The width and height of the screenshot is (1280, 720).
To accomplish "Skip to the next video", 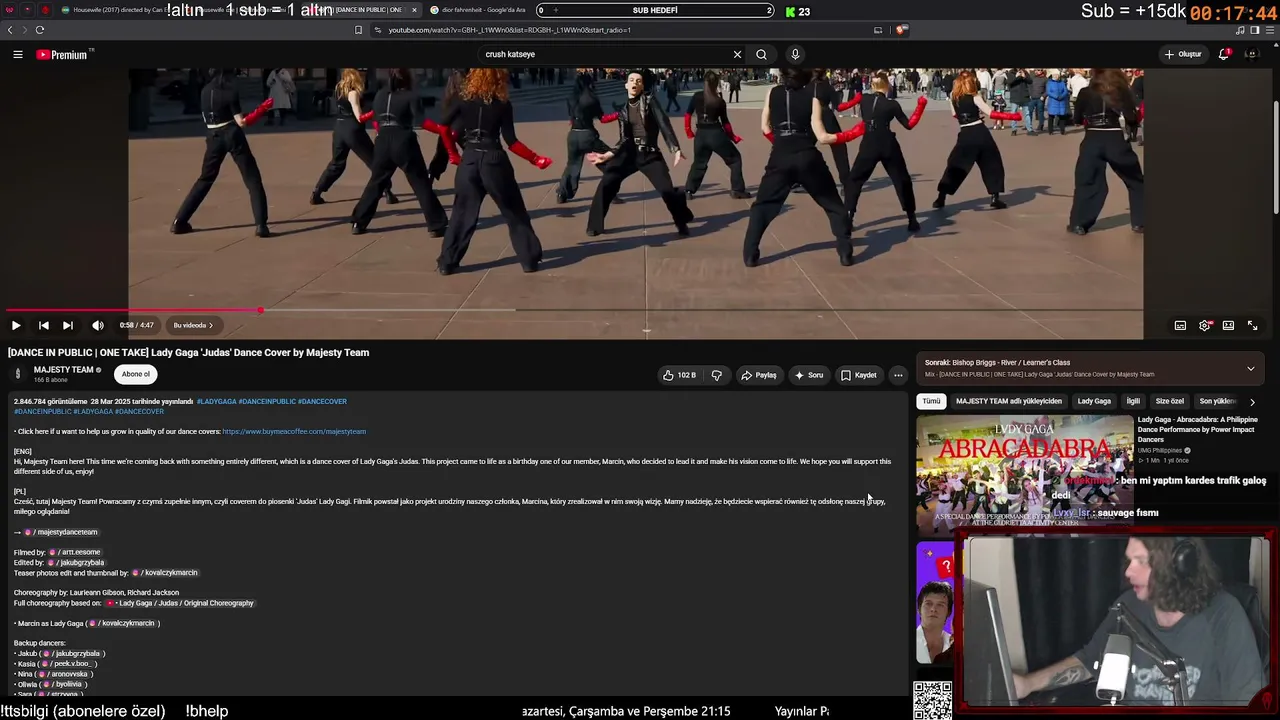I will pyautogui.click(x=68, y=325).
